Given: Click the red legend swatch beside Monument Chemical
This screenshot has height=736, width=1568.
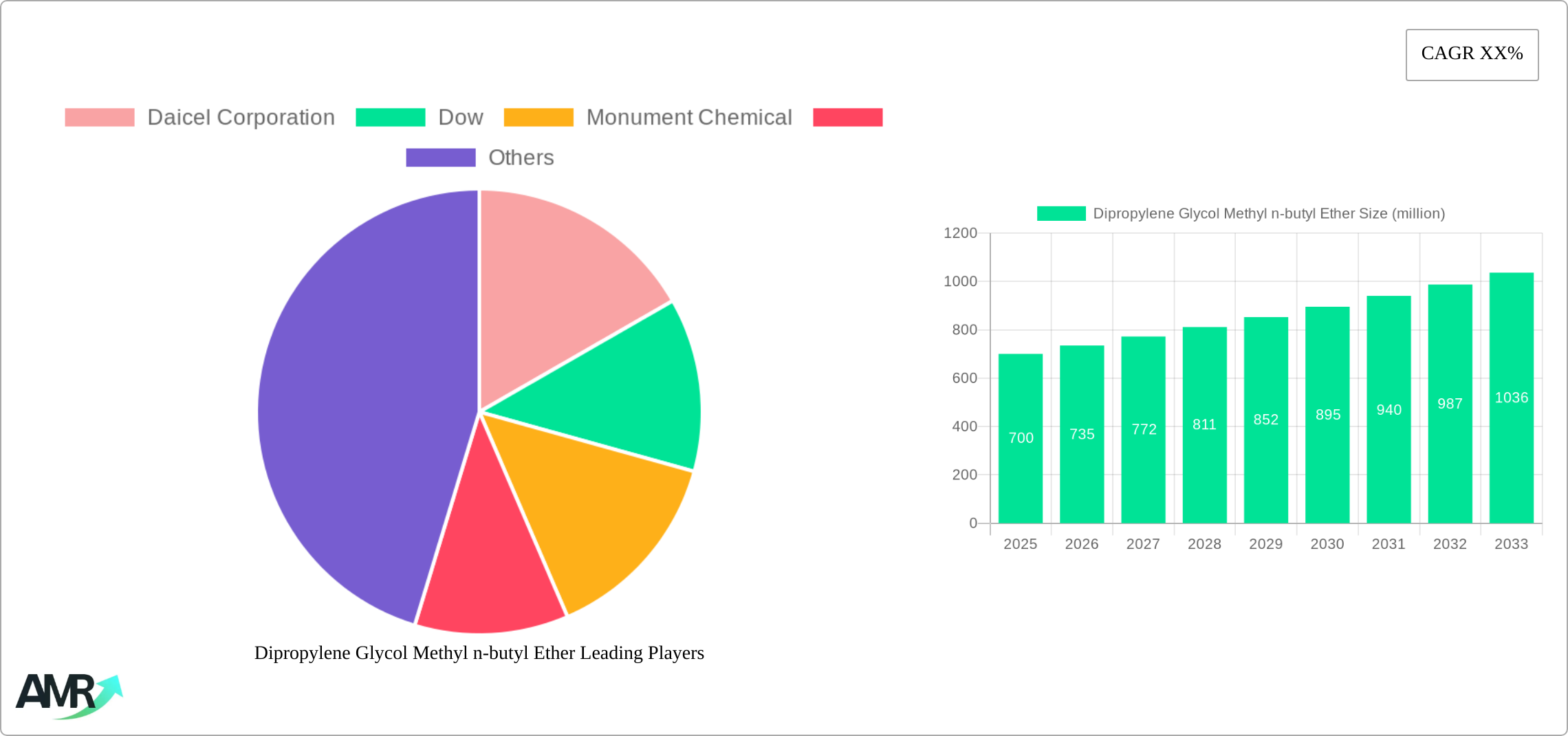Looking at the screenshot, I should pyautogui.click(x=847, y=117).
